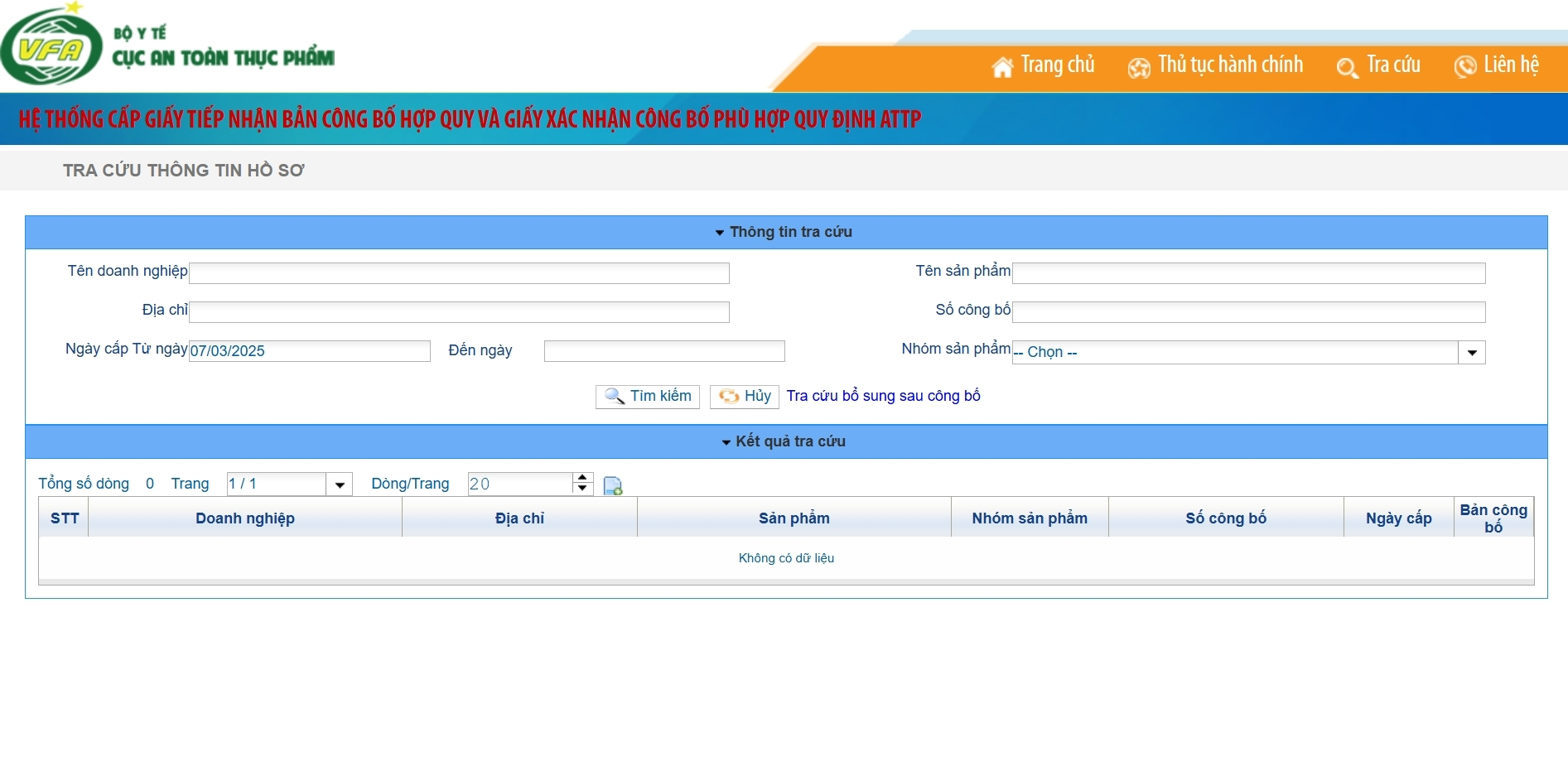The image size is (1568, 776).
Task: Click the STT column header
Action: [64, 518]
